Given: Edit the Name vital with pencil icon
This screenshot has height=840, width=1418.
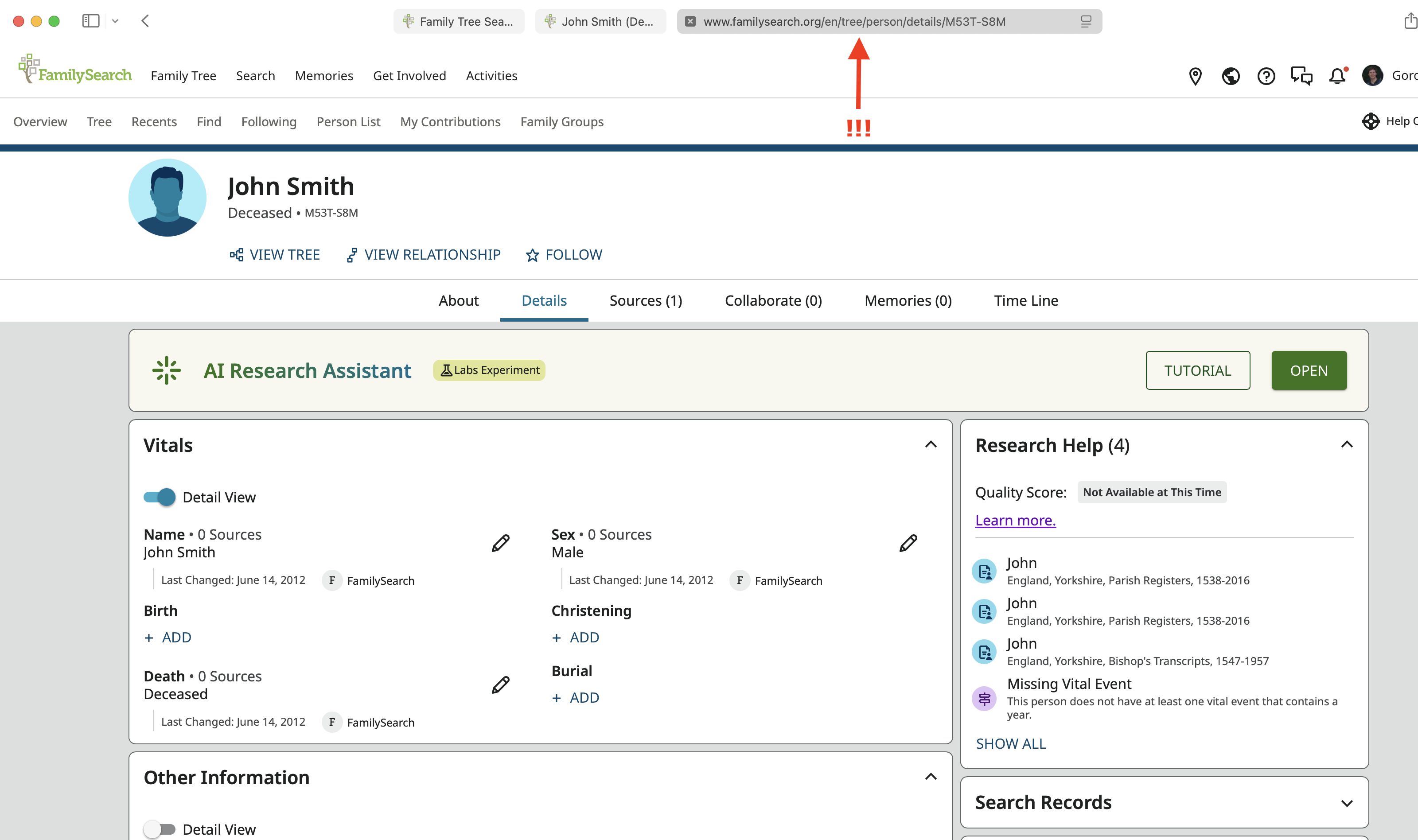Looking at the screenshot, I should [x=500, y=544].
